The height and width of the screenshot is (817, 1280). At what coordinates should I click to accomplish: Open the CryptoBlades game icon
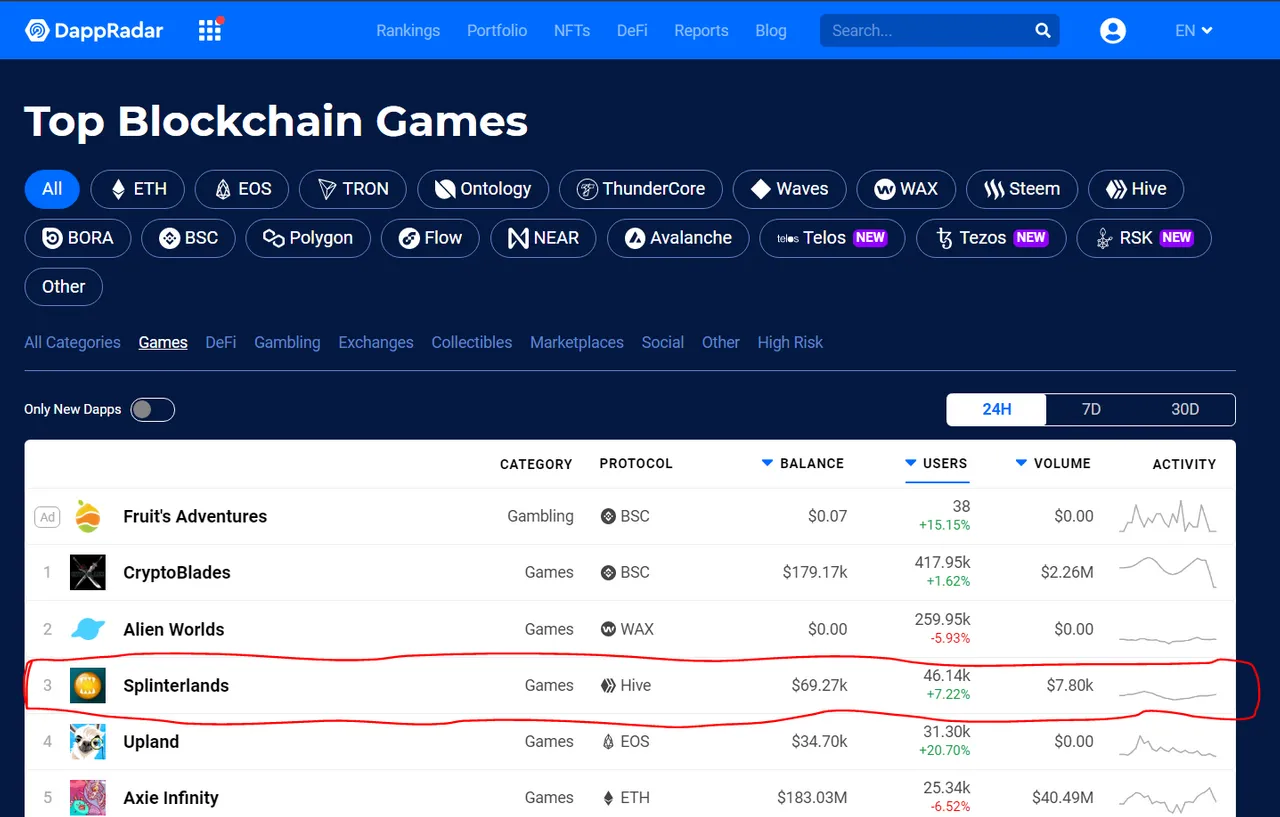coord(88,572)
